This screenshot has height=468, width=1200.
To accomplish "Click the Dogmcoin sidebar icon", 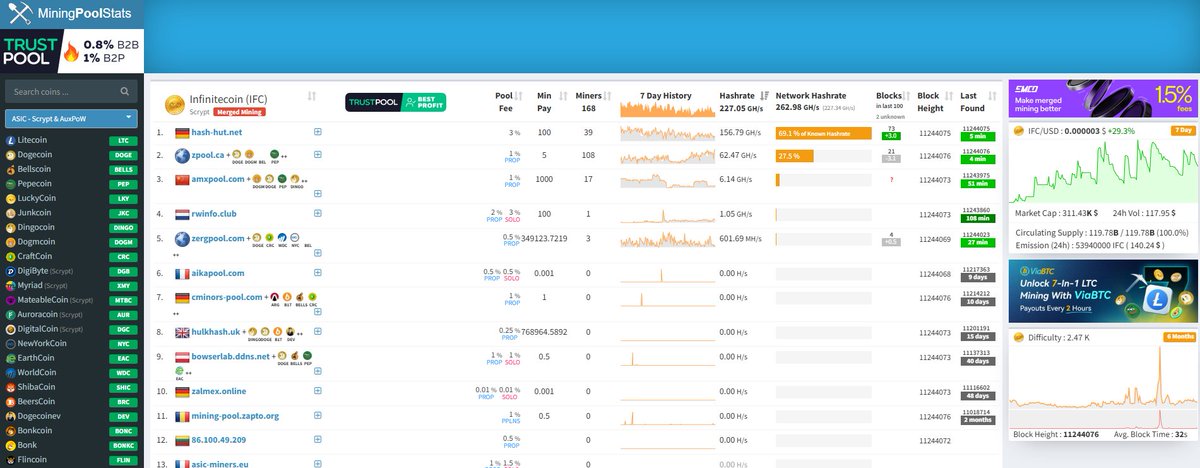I will pyautogui.click(x=11, y=242).
